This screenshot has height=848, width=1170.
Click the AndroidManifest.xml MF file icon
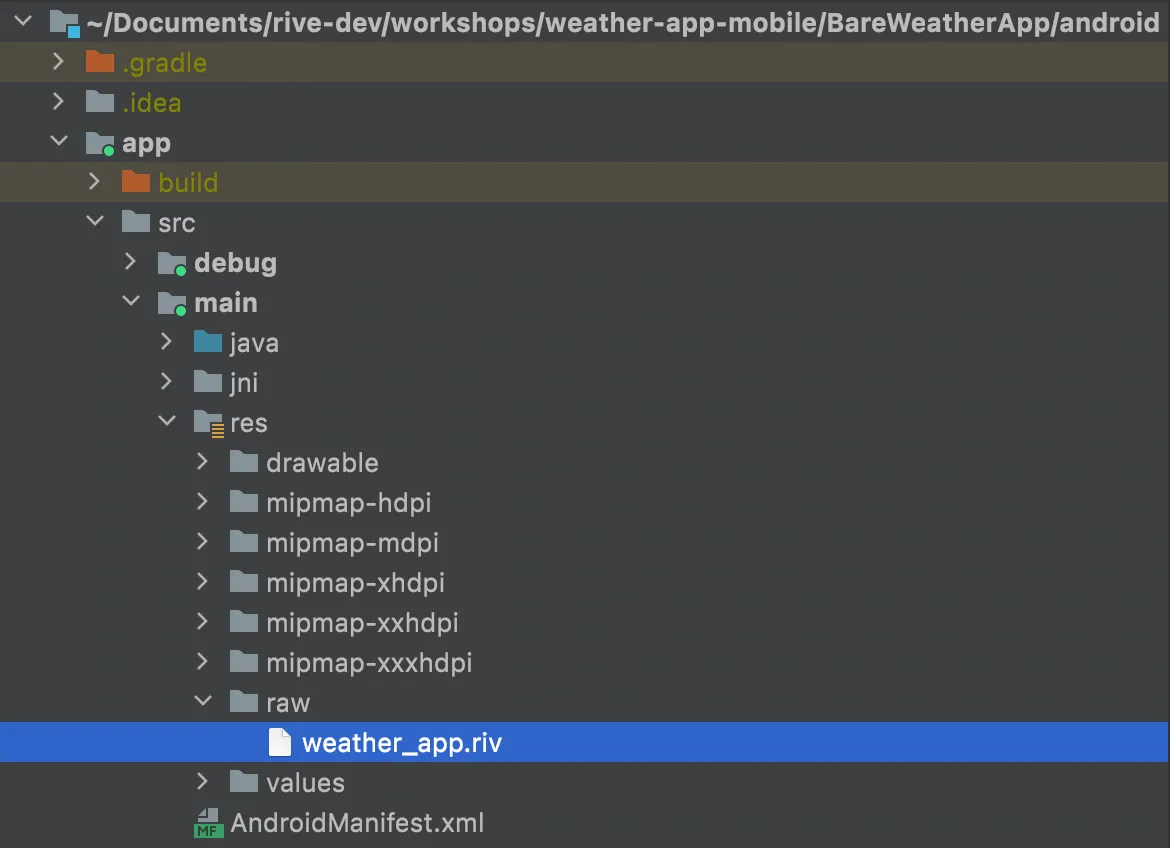click(x=208, y=823)
